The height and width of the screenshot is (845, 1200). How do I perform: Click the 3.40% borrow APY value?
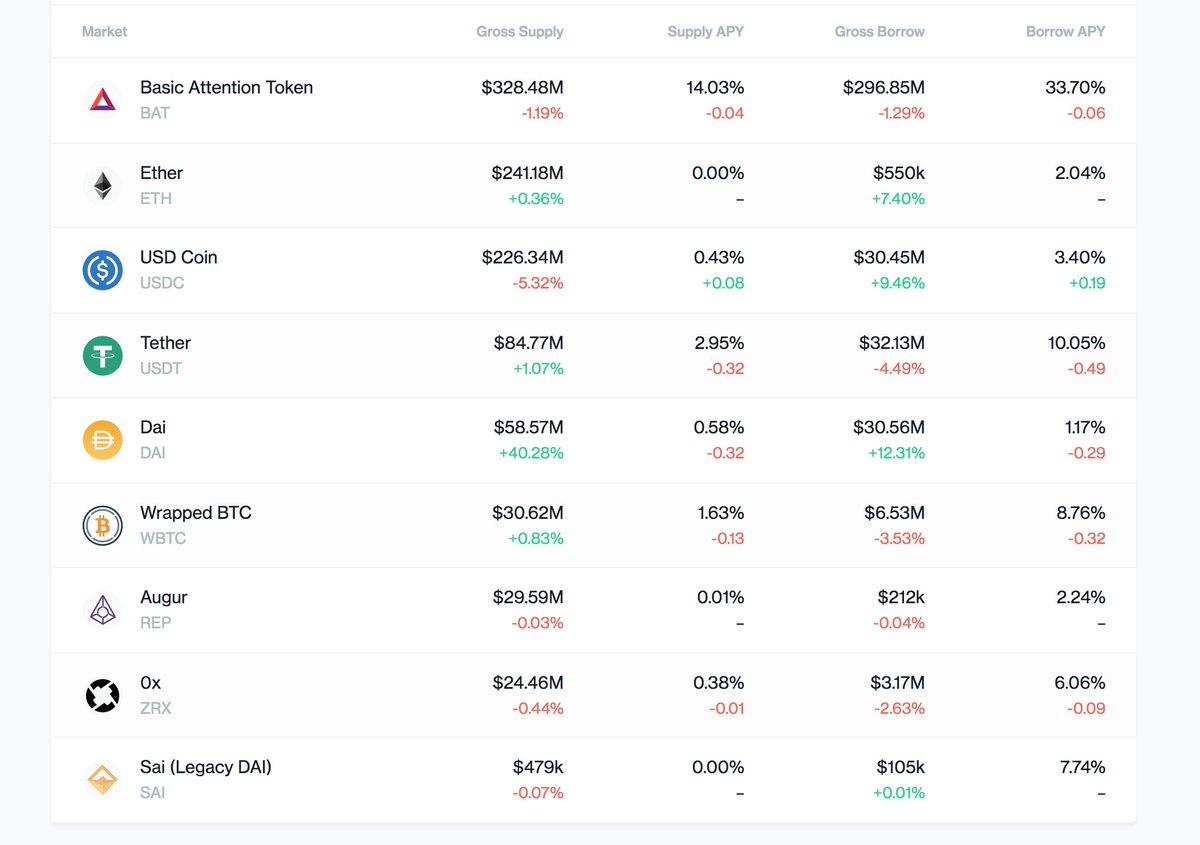pos(1080,258)
